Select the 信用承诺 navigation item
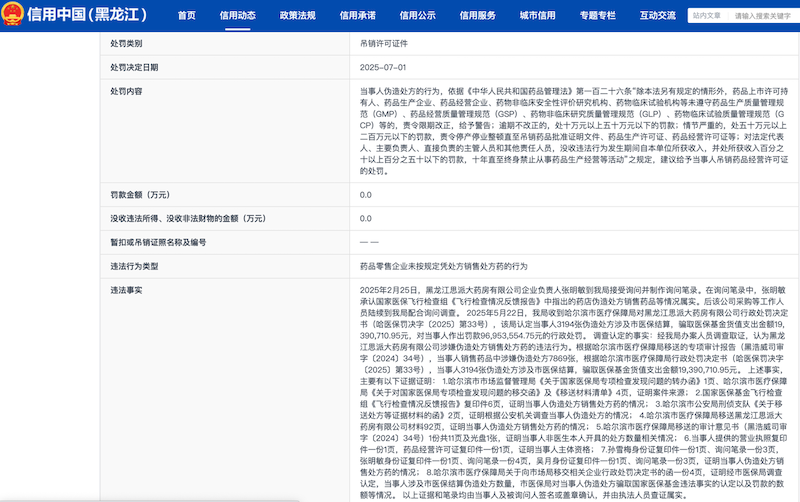 (358, 16)
